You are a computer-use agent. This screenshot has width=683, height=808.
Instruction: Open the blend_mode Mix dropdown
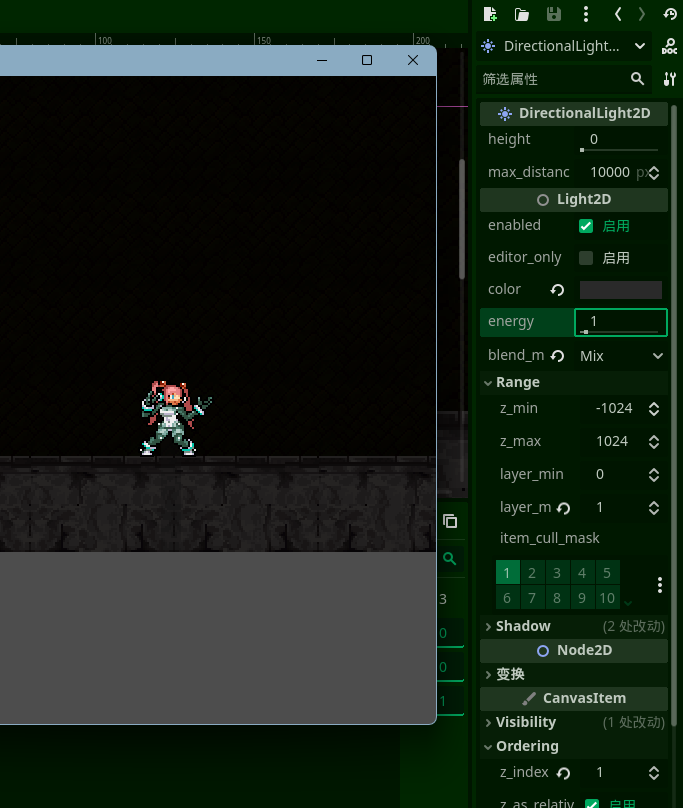[620, 356]
